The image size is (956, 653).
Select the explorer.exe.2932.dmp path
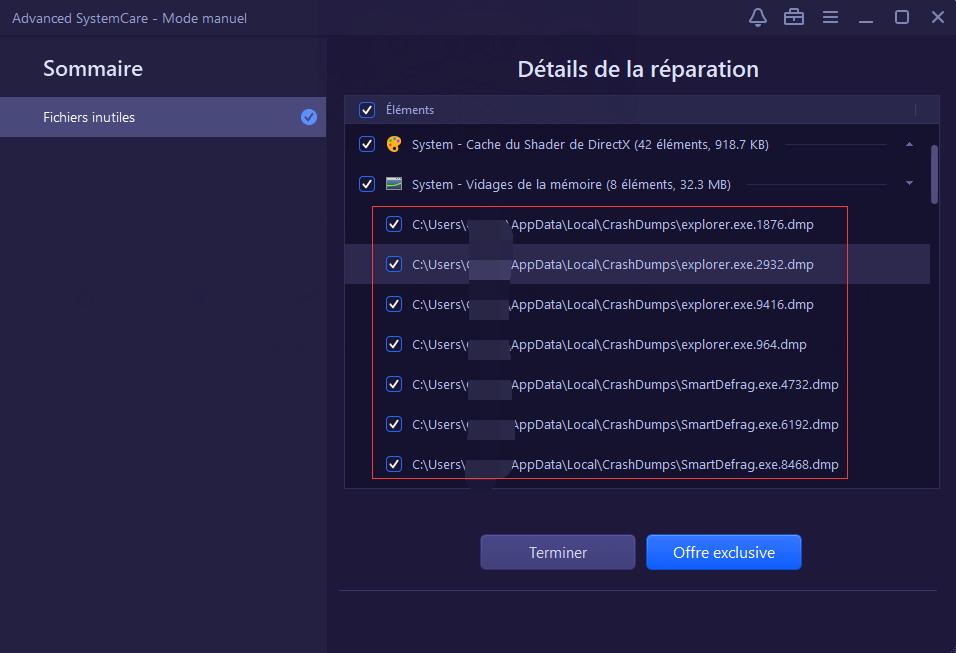coord(613,265)
